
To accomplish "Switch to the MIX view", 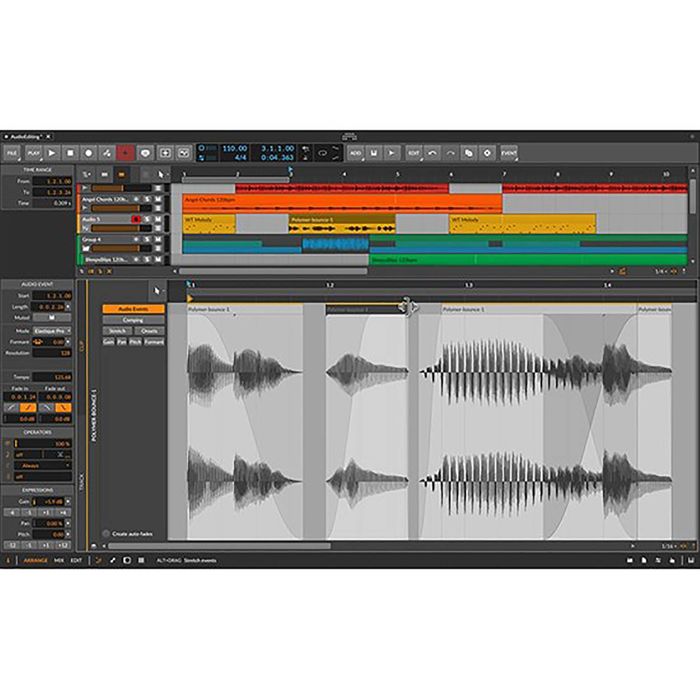I will tap(59, 560).
